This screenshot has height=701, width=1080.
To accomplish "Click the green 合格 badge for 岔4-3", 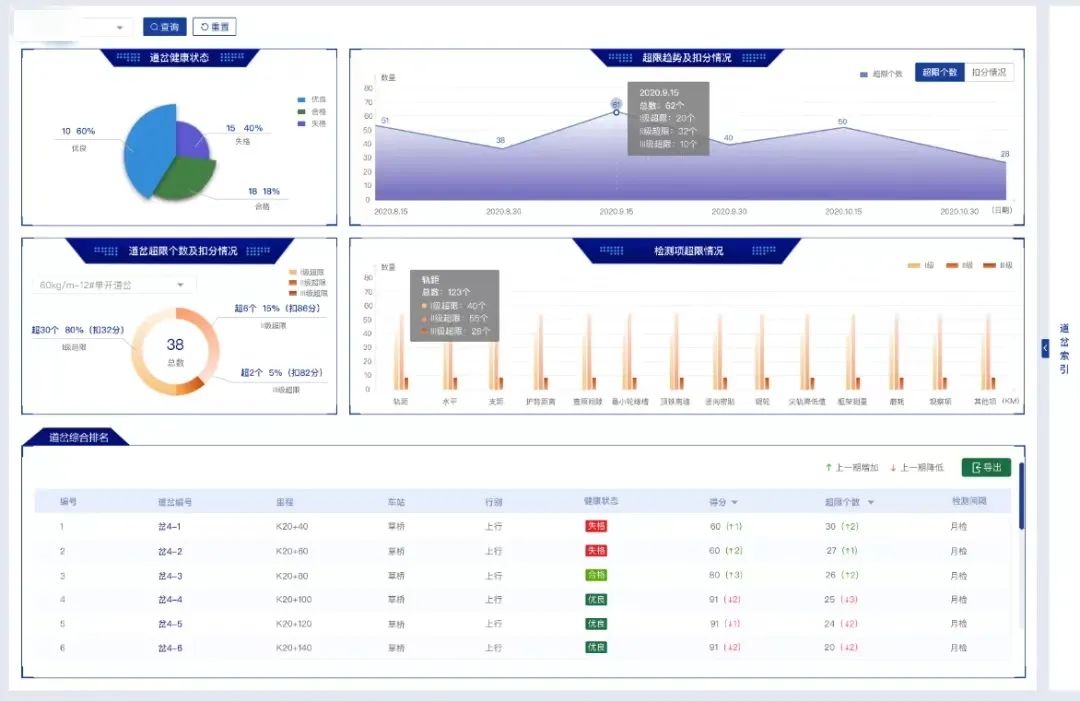I will [596, 575].
